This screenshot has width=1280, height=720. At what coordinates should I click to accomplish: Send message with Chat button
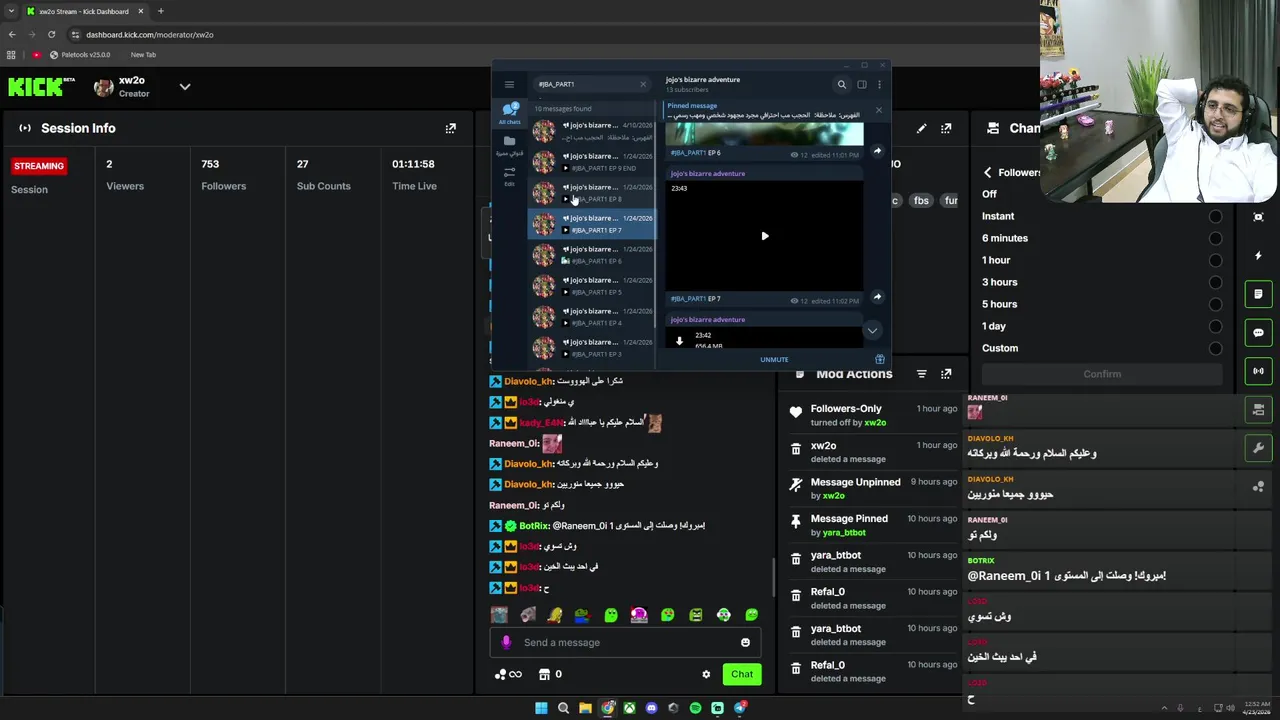point(741,674)
